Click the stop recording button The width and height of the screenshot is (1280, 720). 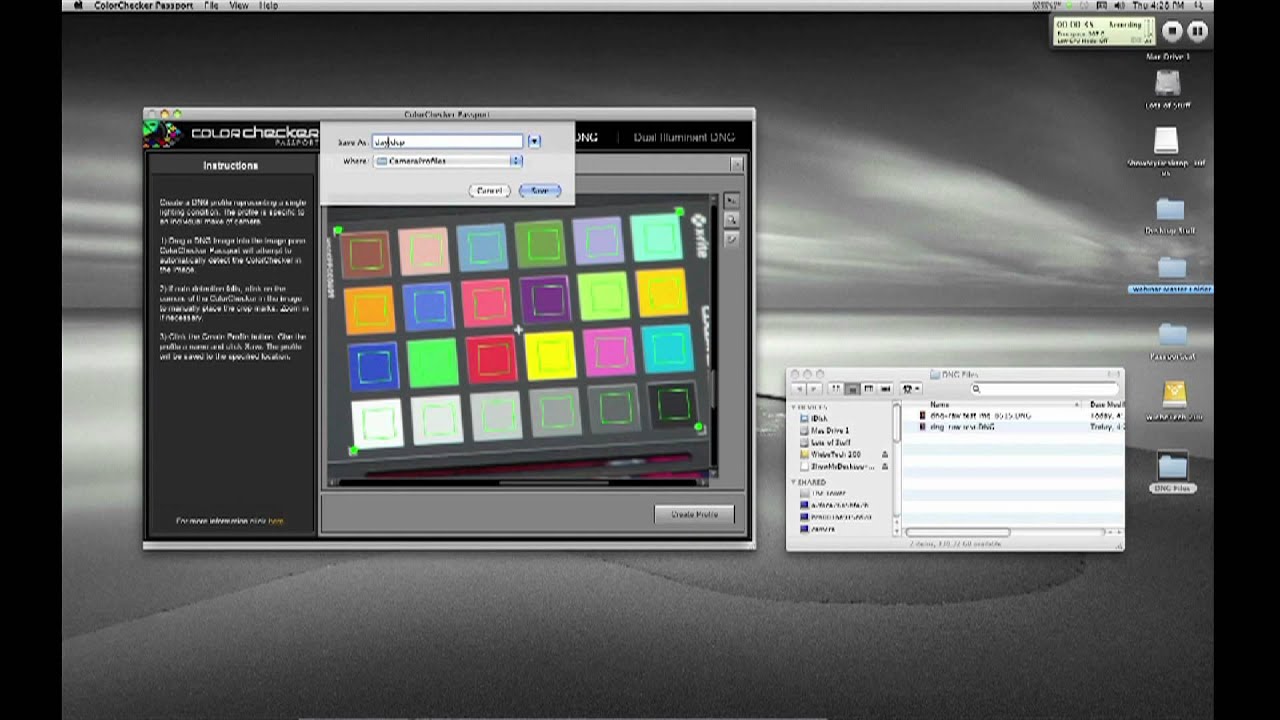(1172, 31)
